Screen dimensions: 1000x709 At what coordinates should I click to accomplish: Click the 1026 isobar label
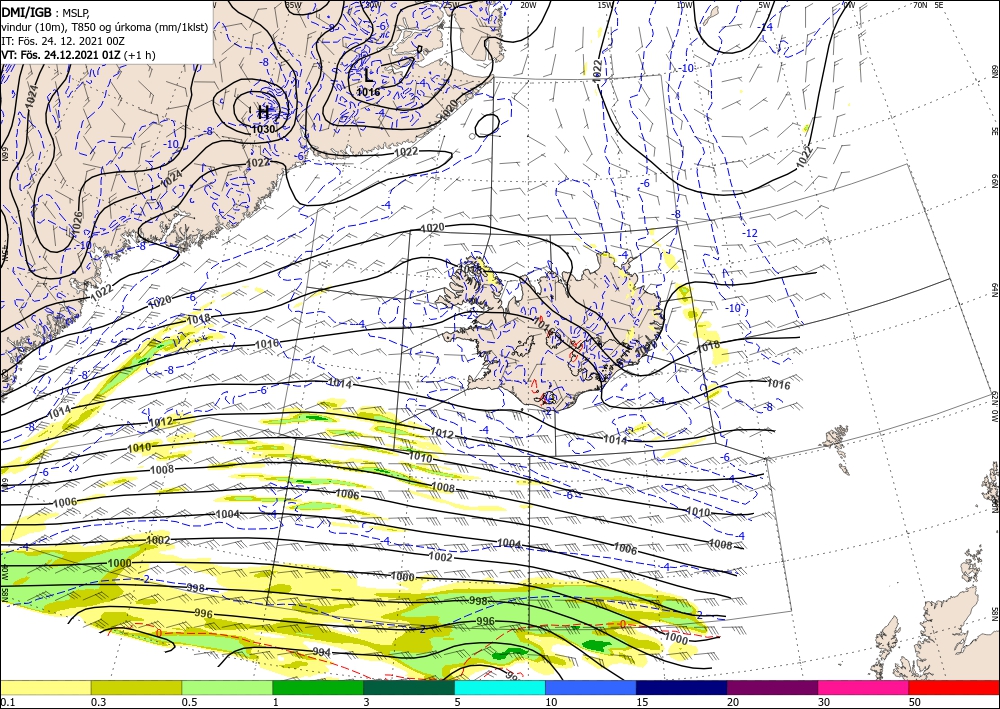78,223
